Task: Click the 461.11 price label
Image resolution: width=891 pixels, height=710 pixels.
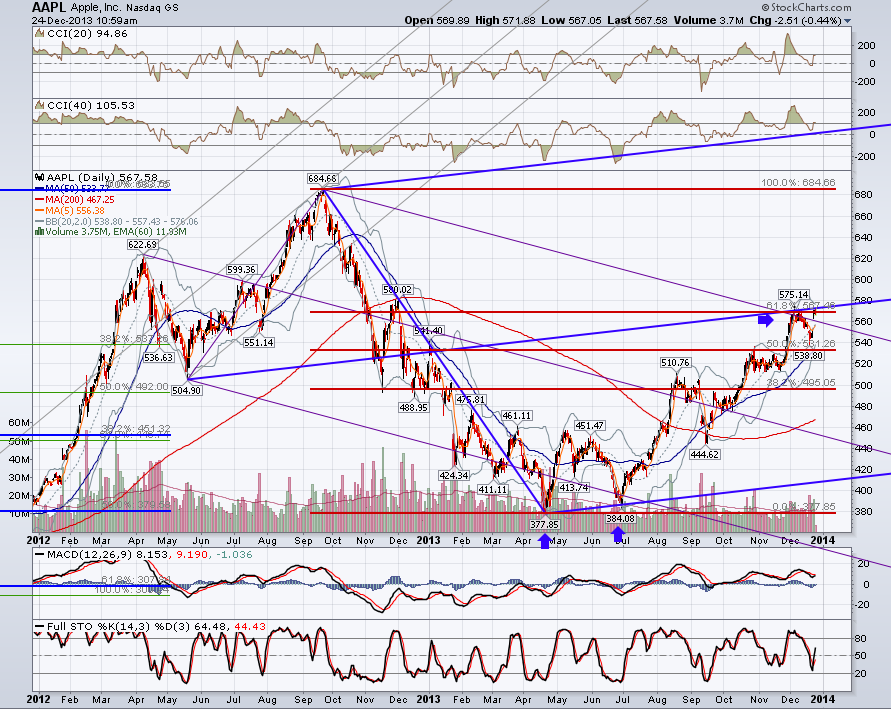Action: pos(516,416)
